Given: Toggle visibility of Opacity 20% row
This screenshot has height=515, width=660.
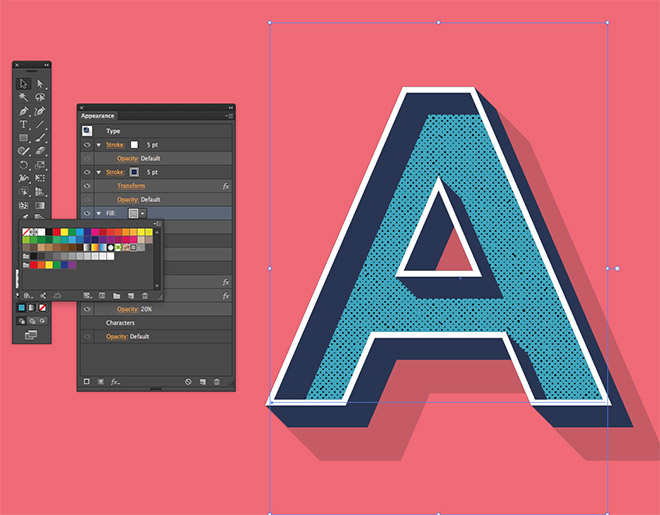Looking at the screenshot, I should (x=87, y=309).
